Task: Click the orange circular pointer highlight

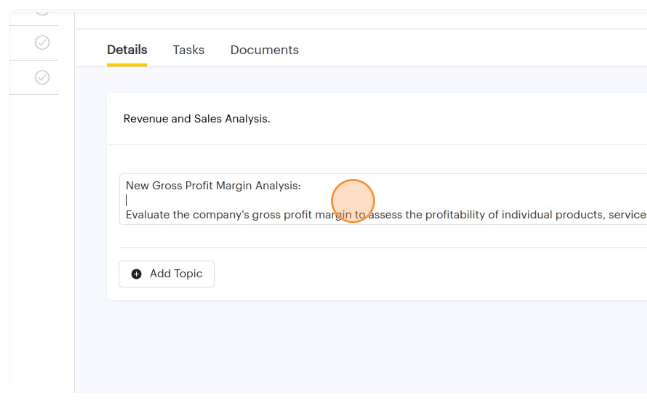Action: tap(352, 200)
